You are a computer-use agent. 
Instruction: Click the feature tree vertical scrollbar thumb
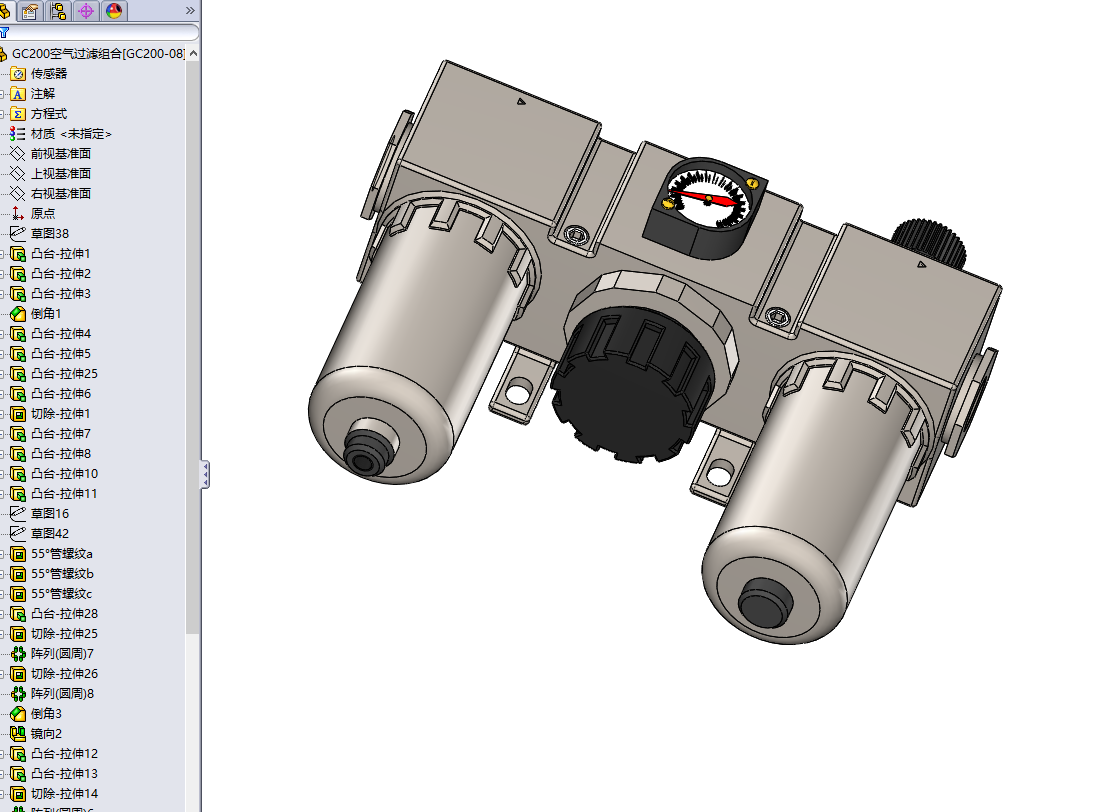pos(193,347)
